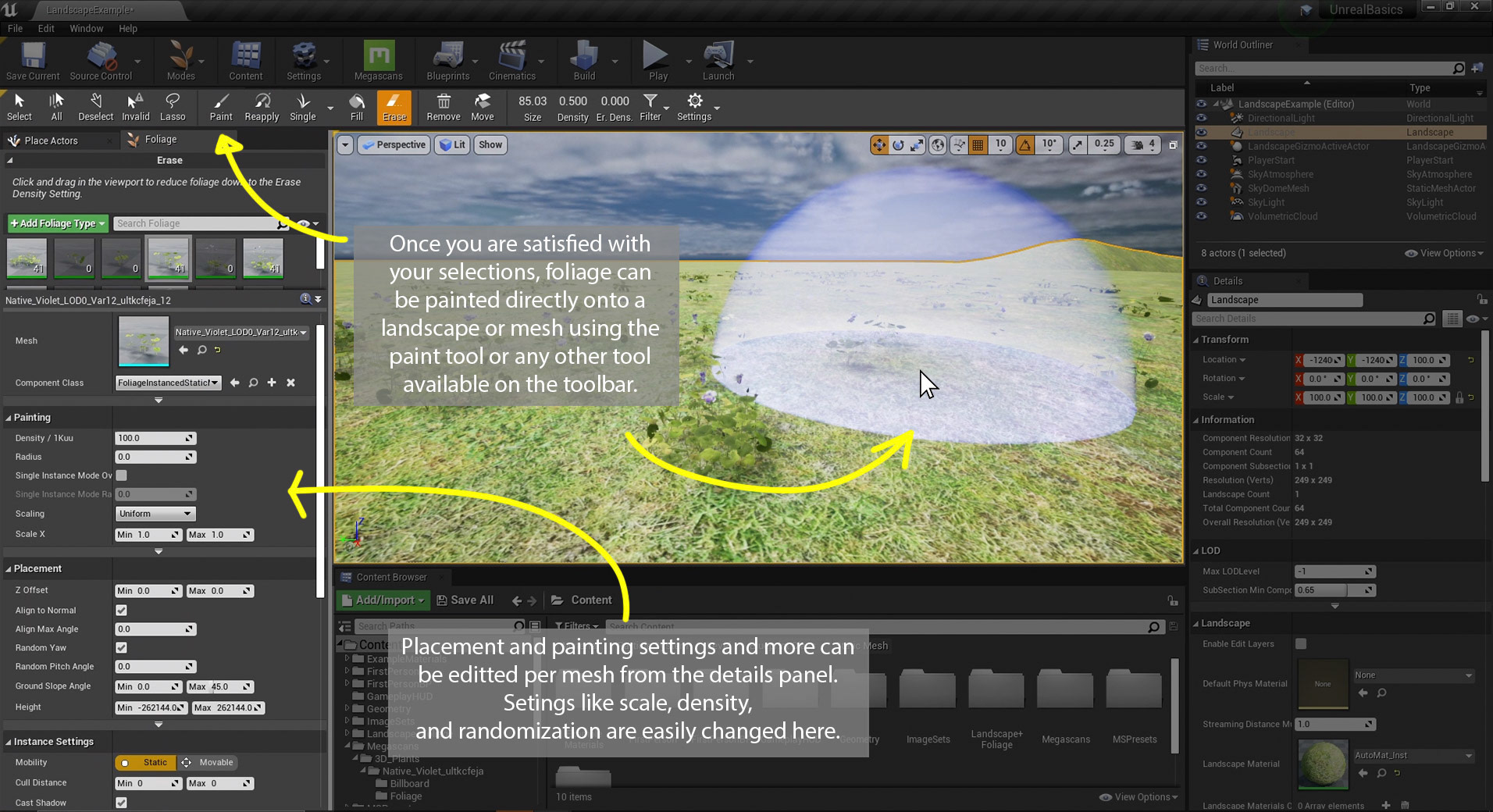This screenshot has height=812, width=1493.
Task: Activate the Lasso foliage tool
Action: pyautogui.click(x=173, y=108)
